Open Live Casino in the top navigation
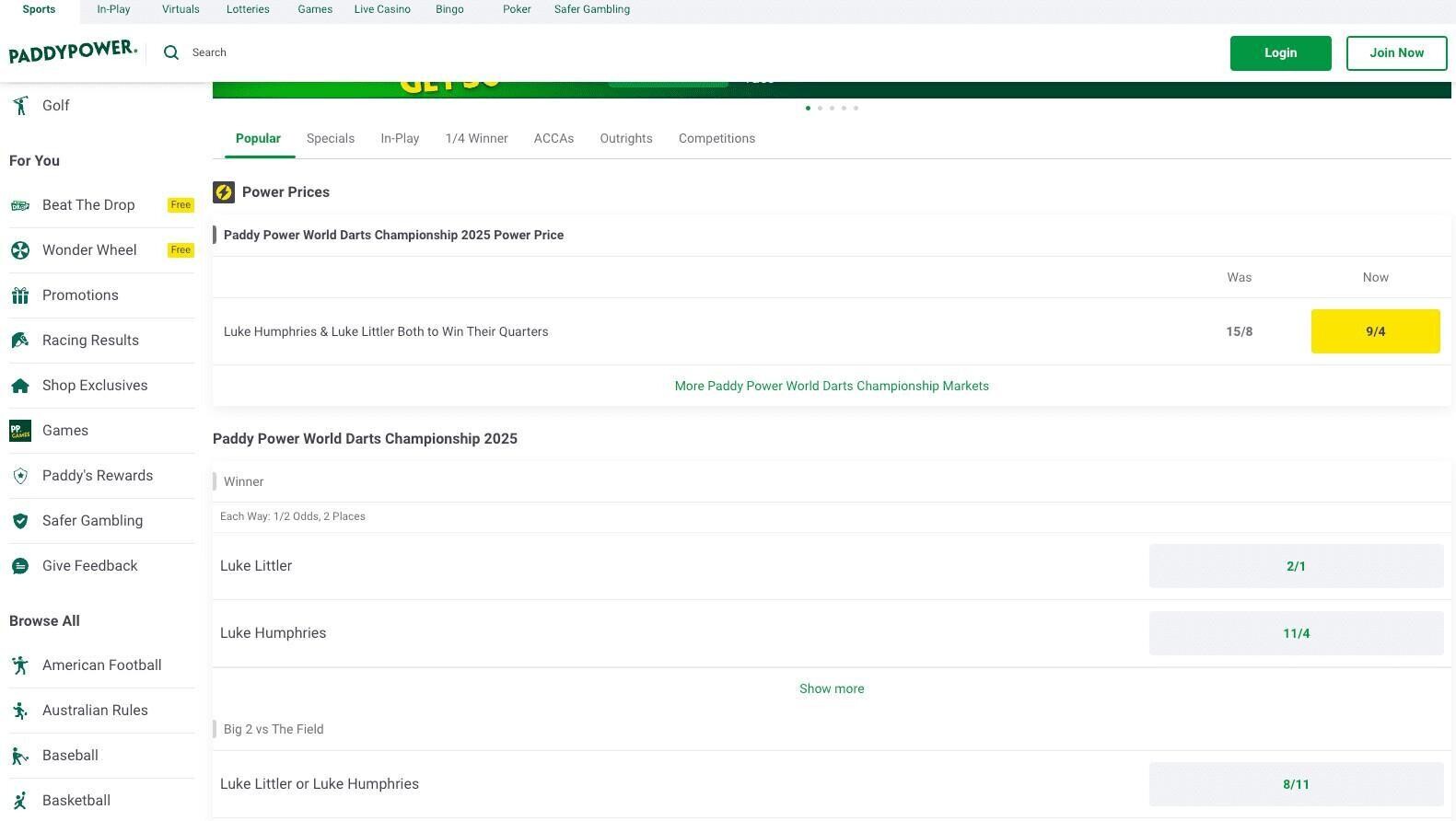The height and width of the screenshot is (821, 1456). pyautogui.click(x=382, y=9)
